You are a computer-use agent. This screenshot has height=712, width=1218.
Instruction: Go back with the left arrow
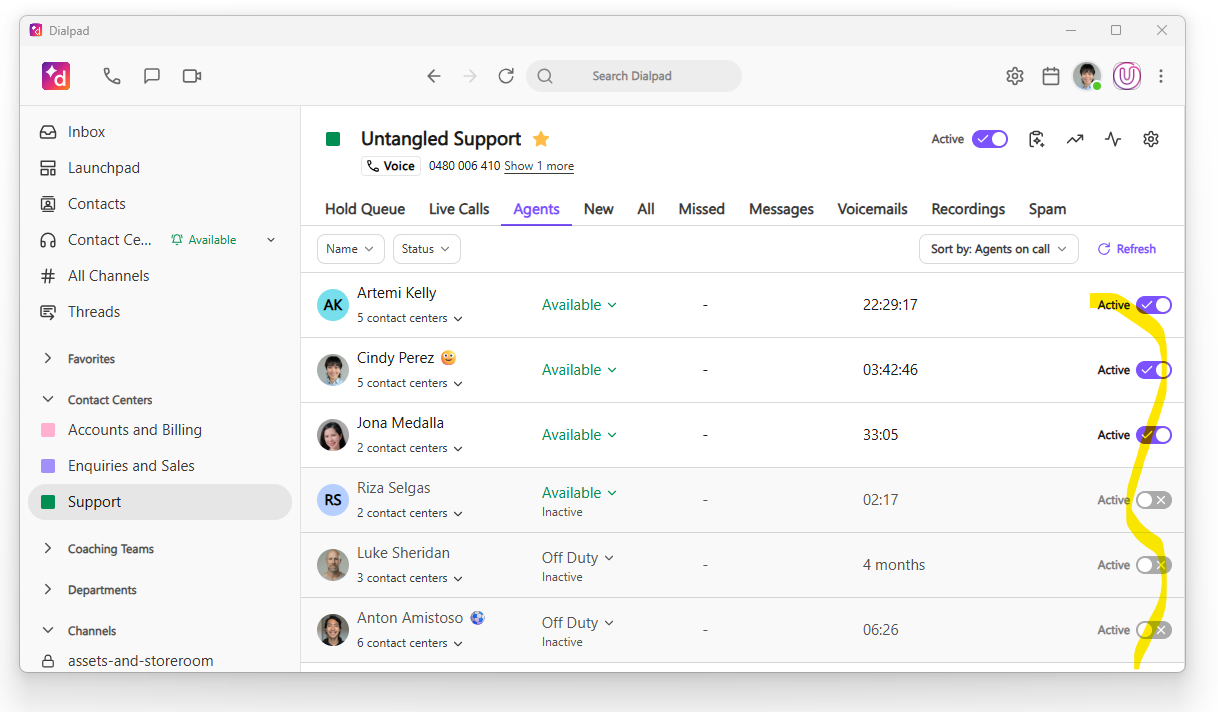click(433, 76)
